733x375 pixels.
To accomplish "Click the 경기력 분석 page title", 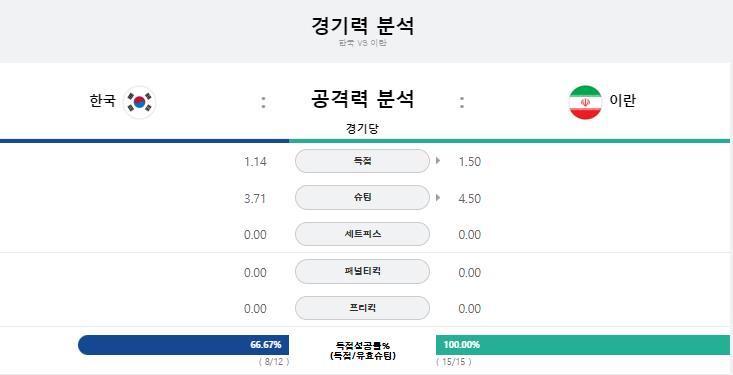I will (x=362, y=26).
